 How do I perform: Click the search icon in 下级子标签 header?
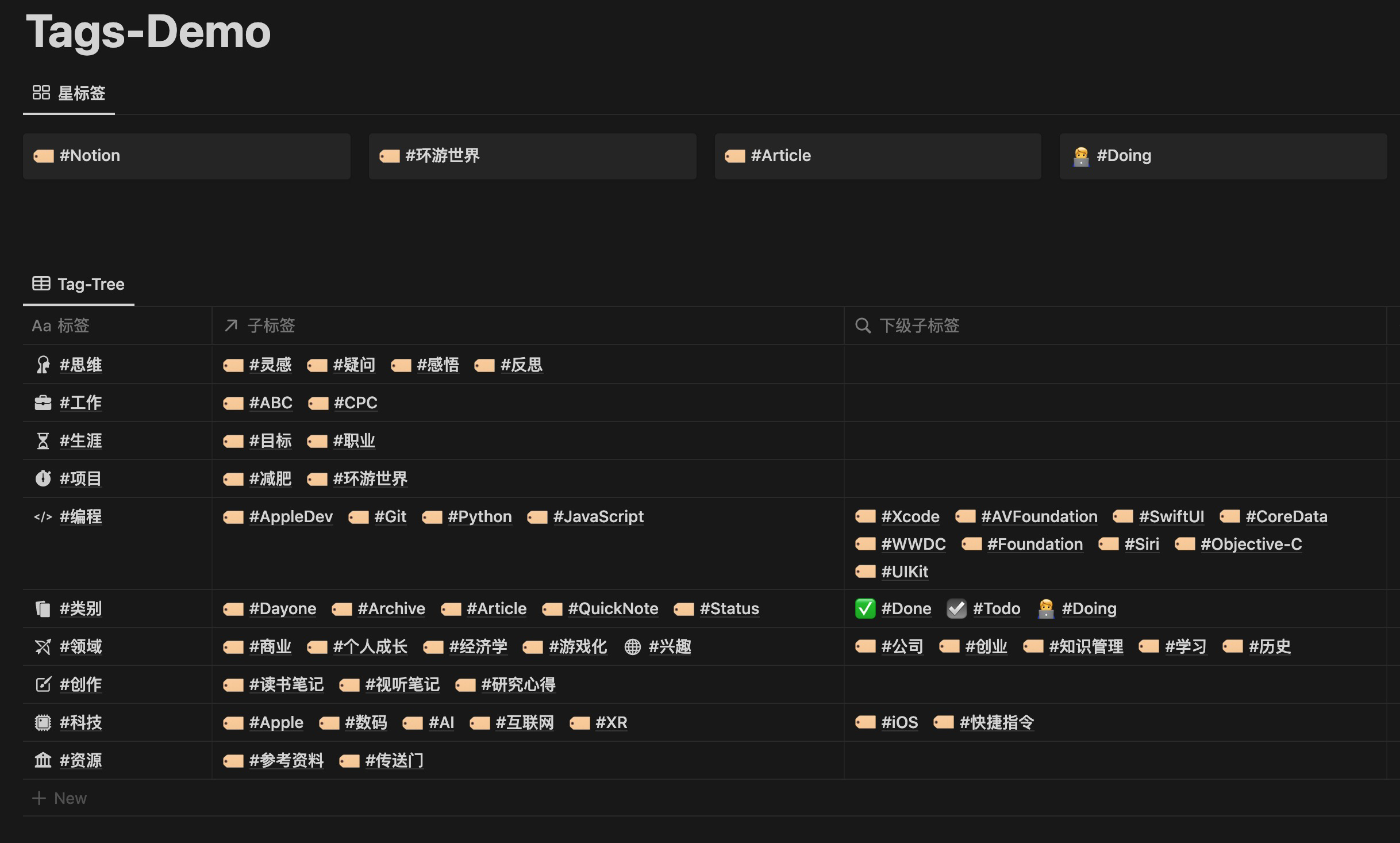863,325
